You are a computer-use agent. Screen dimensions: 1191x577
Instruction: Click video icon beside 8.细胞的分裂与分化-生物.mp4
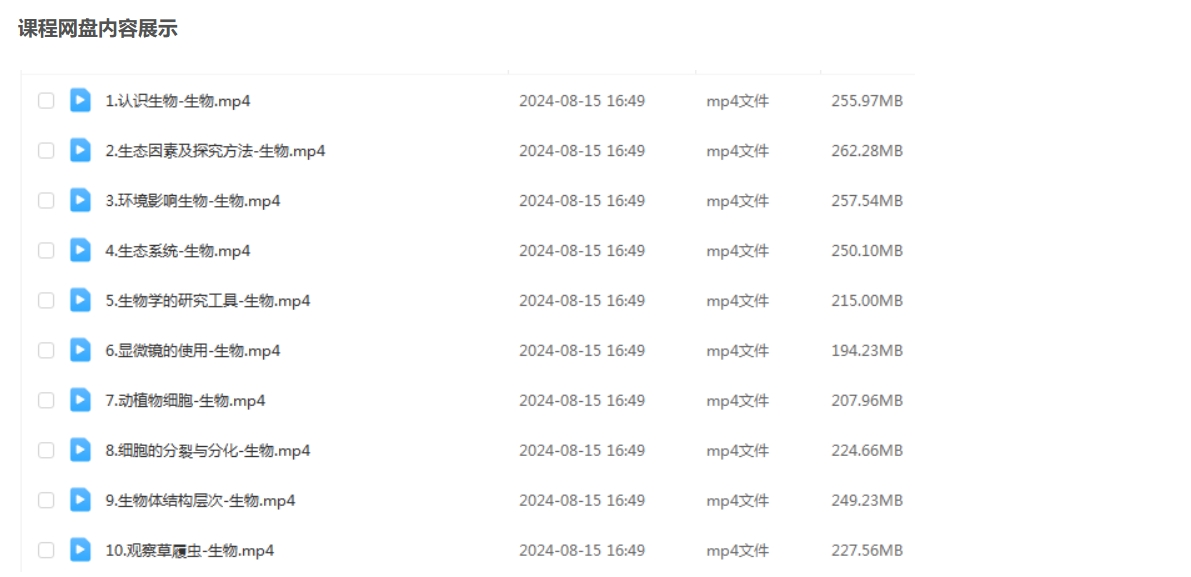(80, 450)
